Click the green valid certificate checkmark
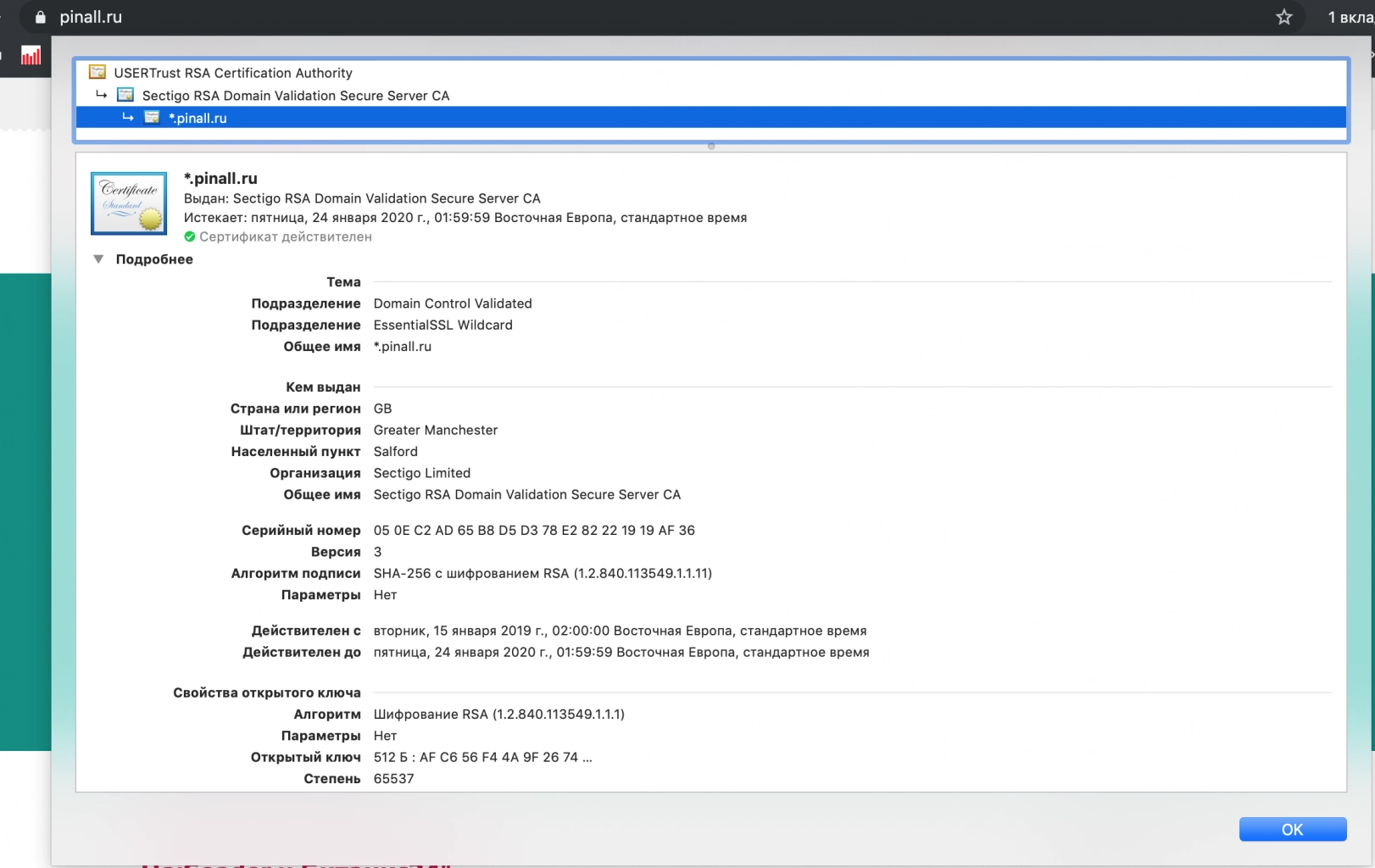1375x868 pixels. point(190,237)
